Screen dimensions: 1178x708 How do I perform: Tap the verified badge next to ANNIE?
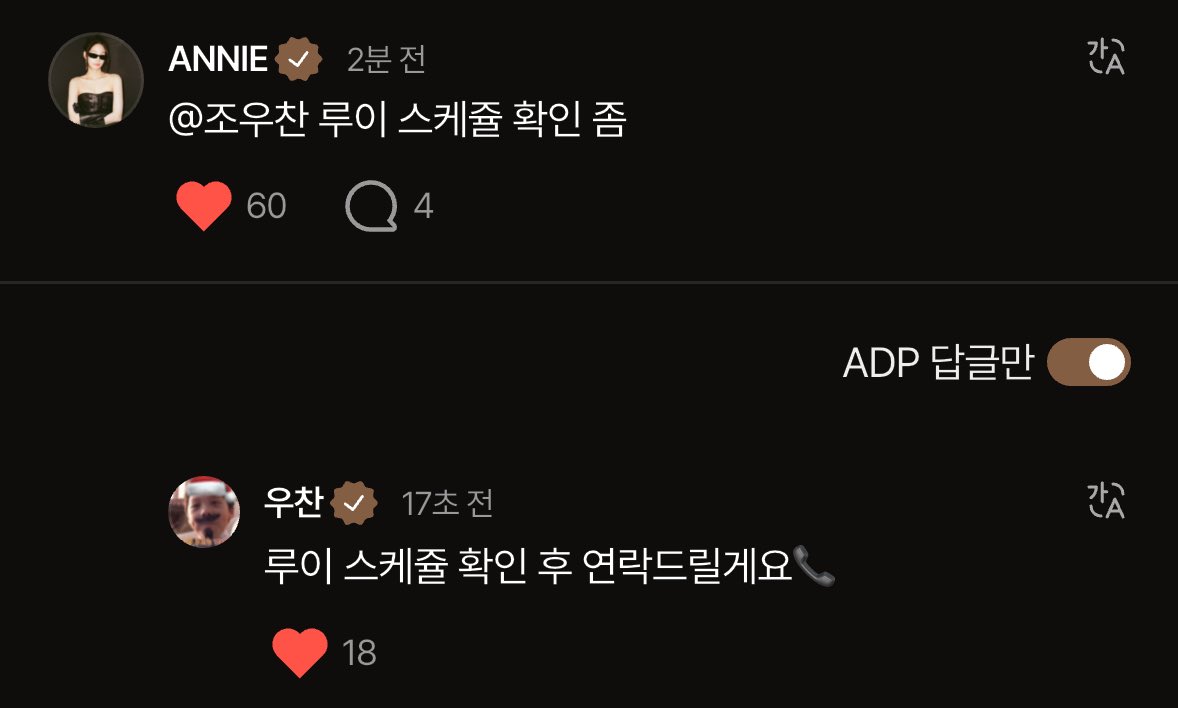(x=298, y=59)
